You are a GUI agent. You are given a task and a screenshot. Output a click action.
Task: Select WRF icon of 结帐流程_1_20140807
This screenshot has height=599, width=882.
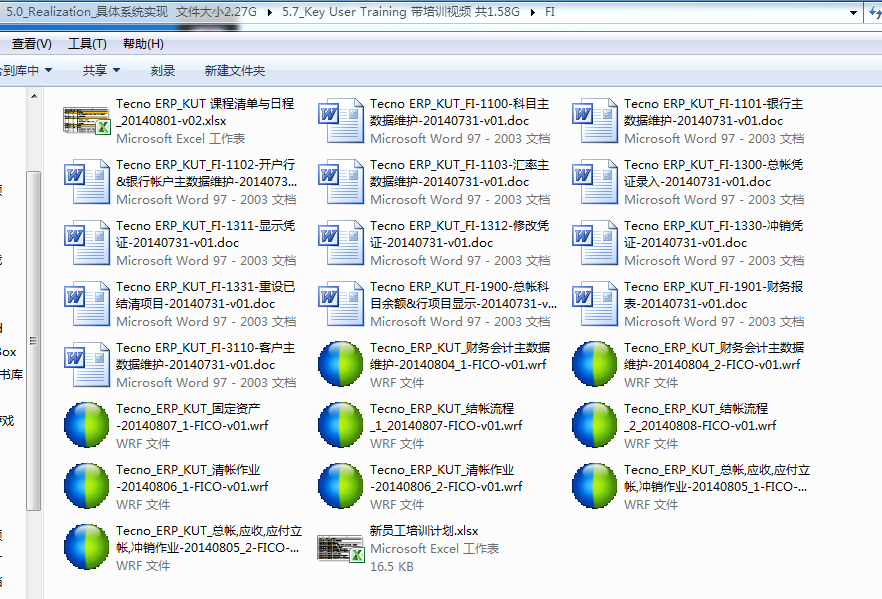pos(341,425)
